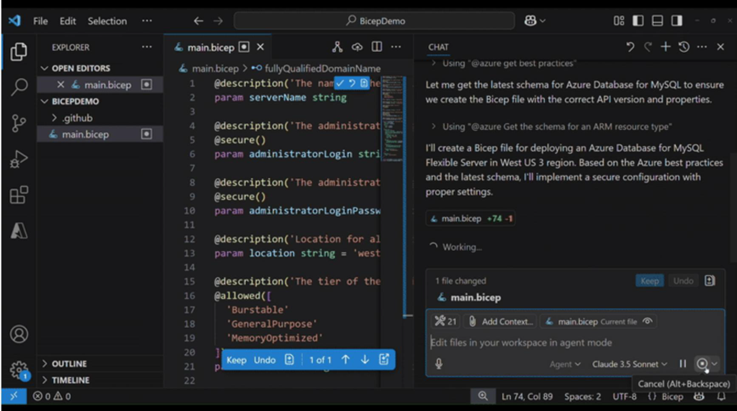The height and width of the screenshot is (411, 737).
Task: Open the Explorer view in activity bar
Action: [x=19, y=51]
